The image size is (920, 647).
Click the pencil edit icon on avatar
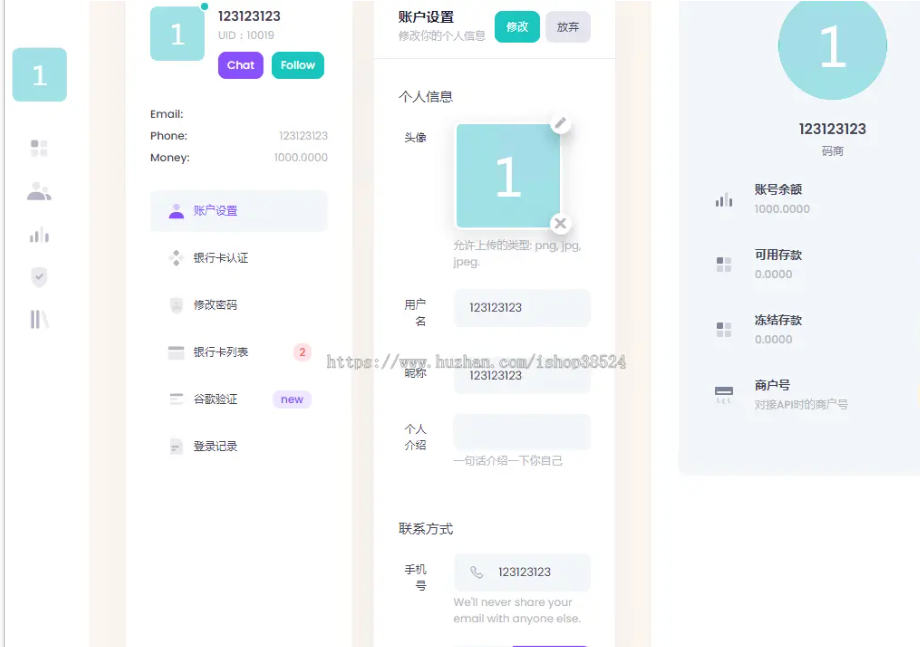[x=560, y=123]
